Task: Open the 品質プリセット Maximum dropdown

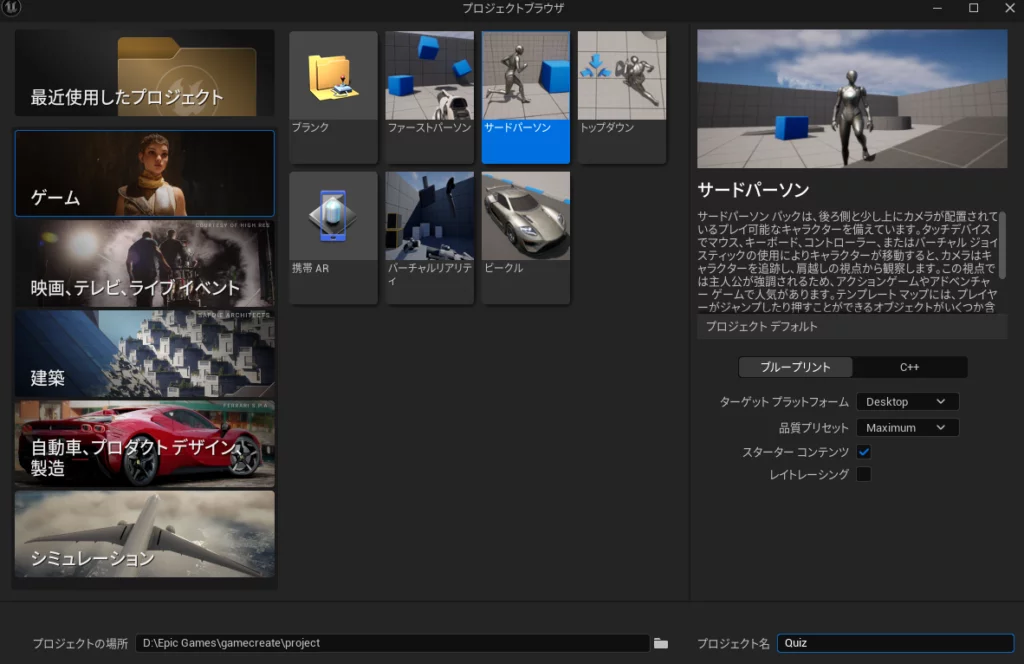Action: tap(906, 428)
